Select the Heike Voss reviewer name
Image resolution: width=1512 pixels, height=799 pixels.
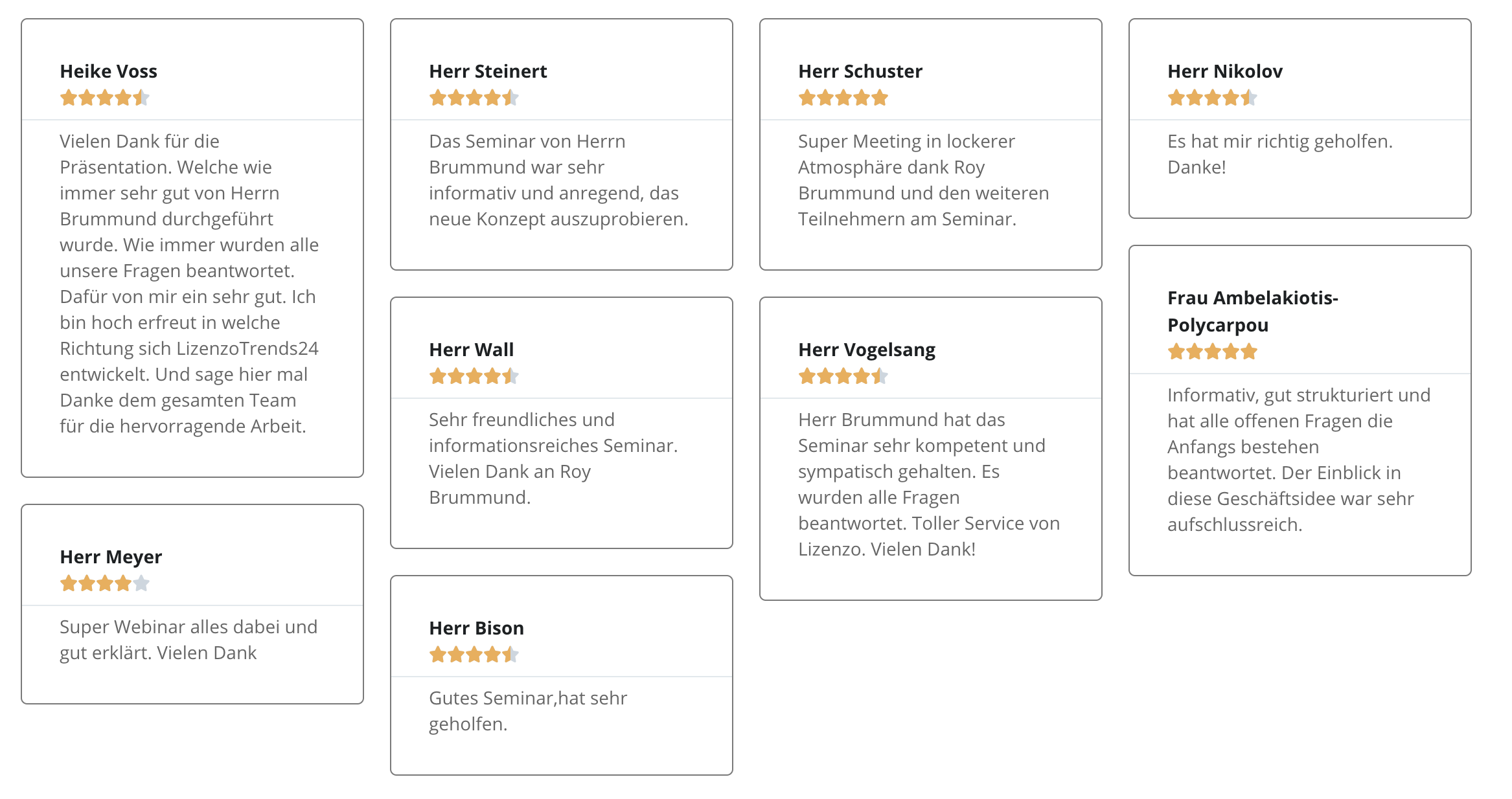click(x=109, y=71)
